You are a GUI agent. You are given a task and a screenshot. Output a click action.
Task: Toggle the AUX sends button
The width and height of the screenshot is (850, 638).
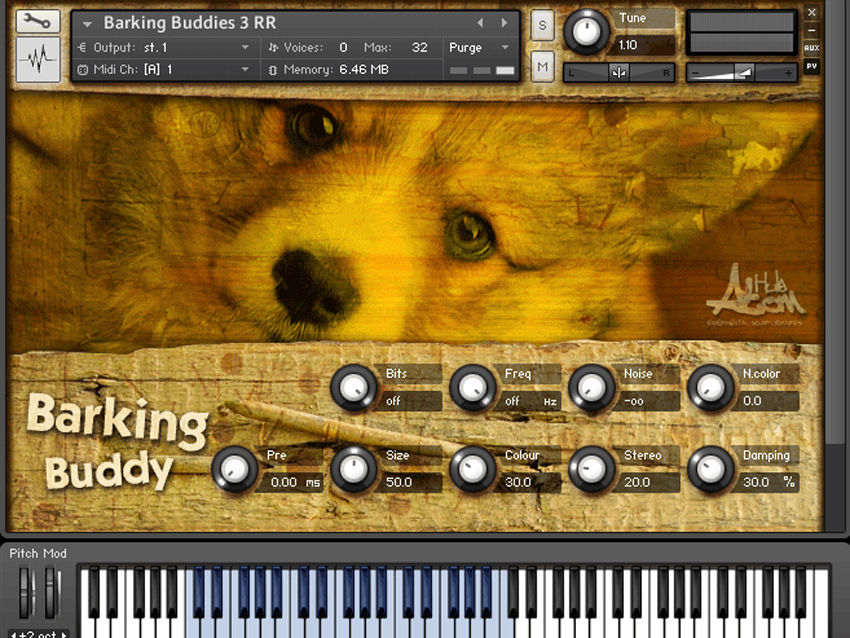[x=812, y=48]
